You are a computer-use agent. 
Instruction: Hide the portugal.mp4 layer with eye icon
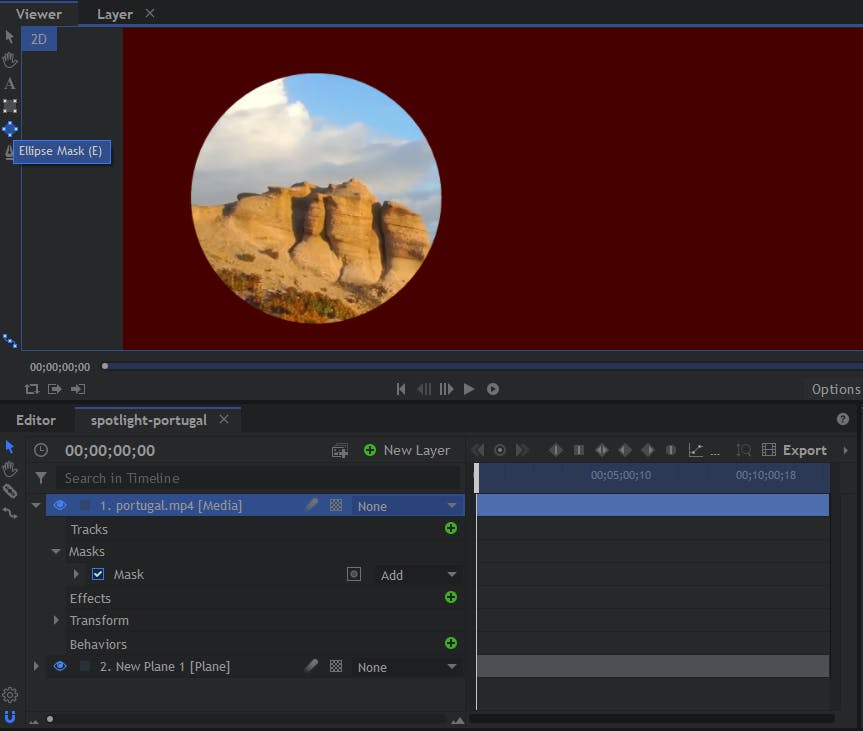[x=60, y=506]
